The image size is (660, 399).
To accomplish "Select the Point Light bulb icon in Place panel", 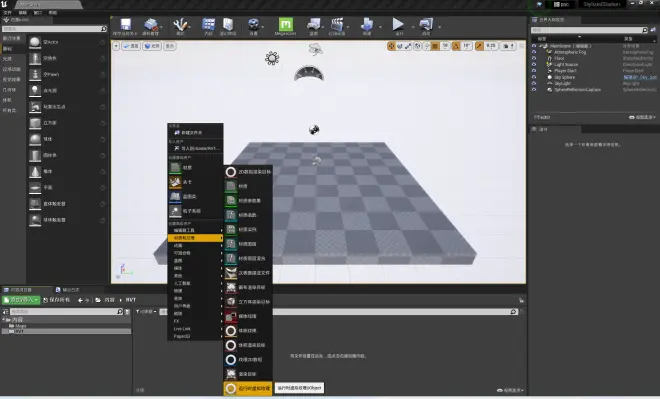I will [x=35, y=90].
